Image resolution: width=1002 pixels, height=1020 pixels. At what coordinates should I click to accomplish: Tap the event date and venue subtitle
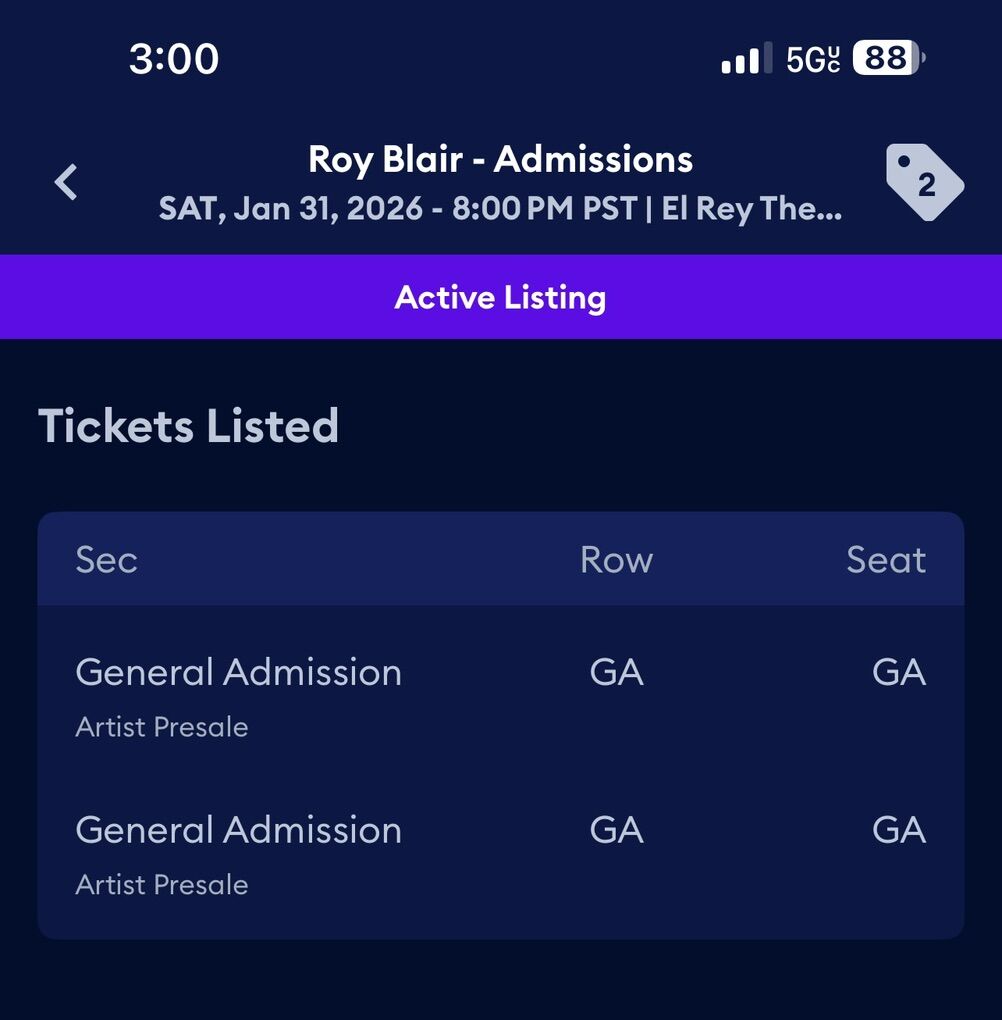[500, 210]
